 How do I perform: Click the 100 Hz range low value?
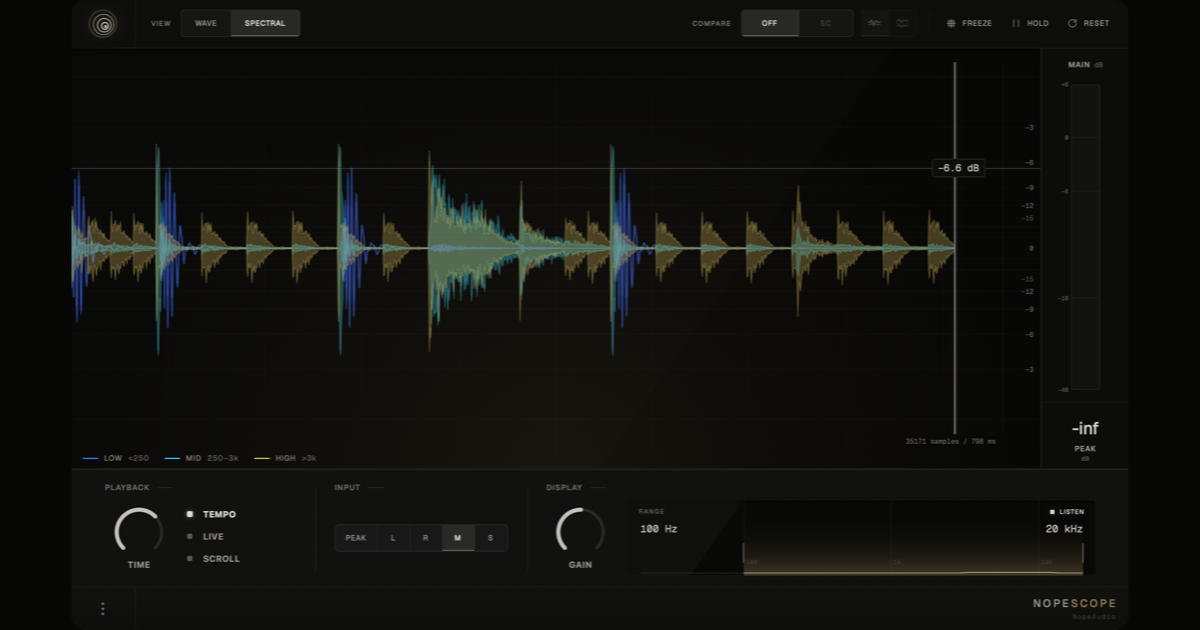coord(658,529)
